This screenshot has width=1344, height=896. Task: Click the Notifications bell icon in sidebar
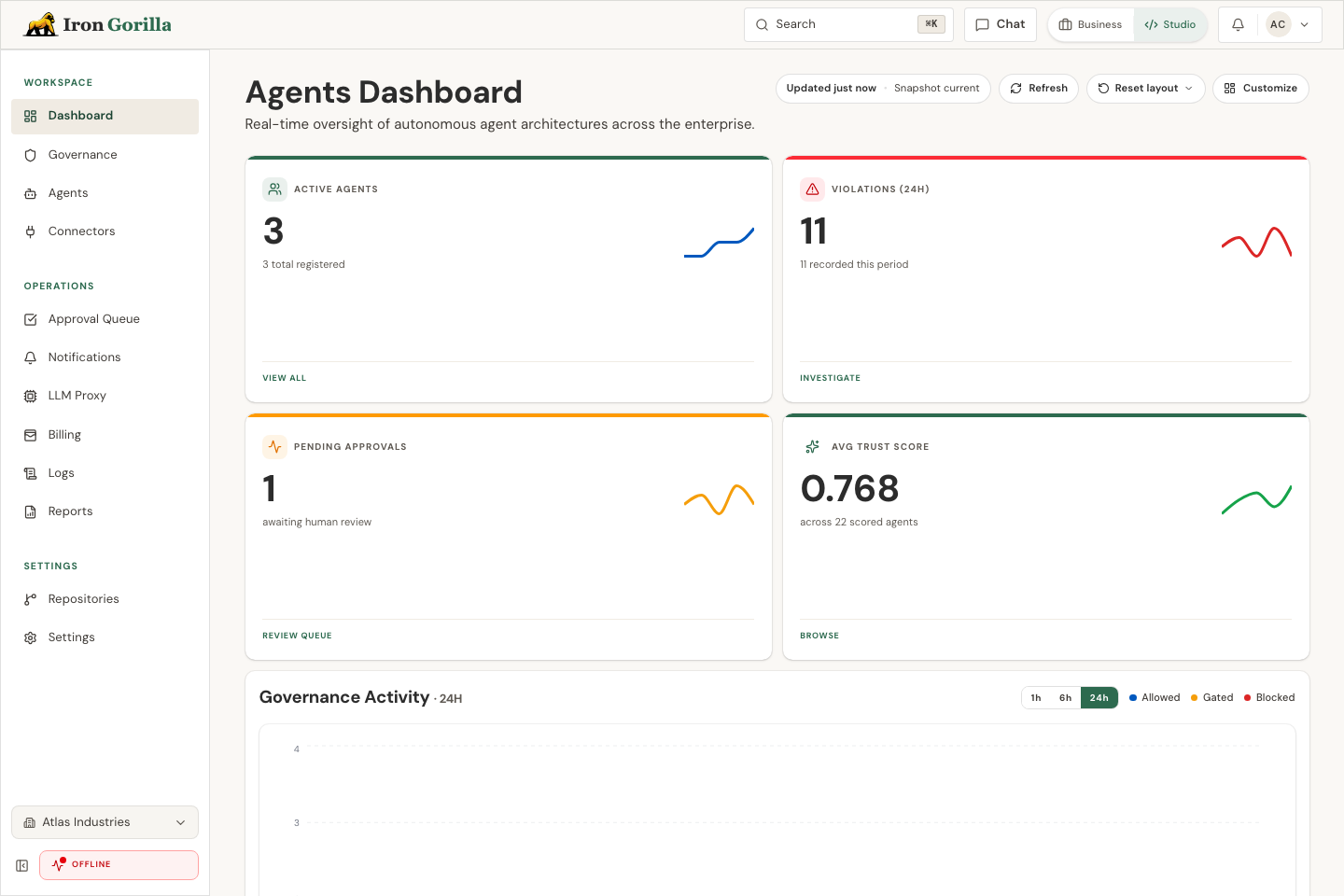pos(30,357)
